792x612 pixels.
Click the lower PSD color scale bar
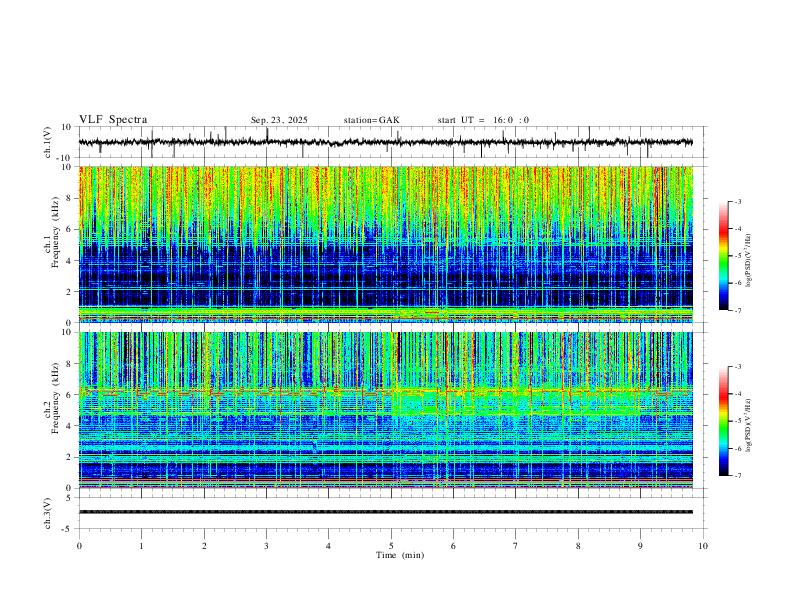(723, 421)
